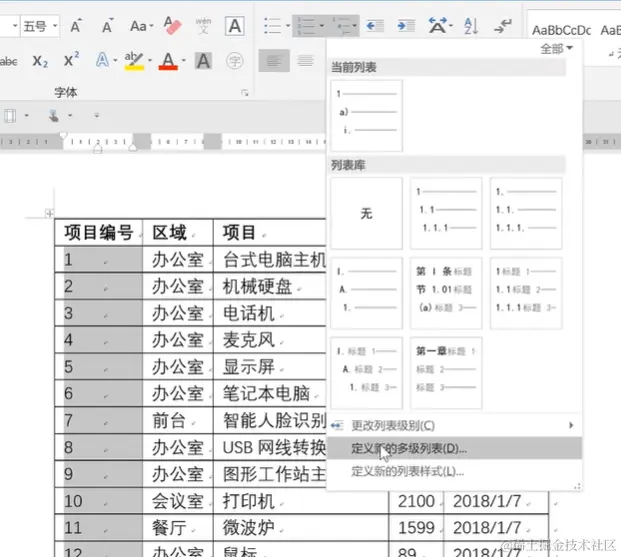
Task: Open font color dropdown arrow
Action: 183,61
